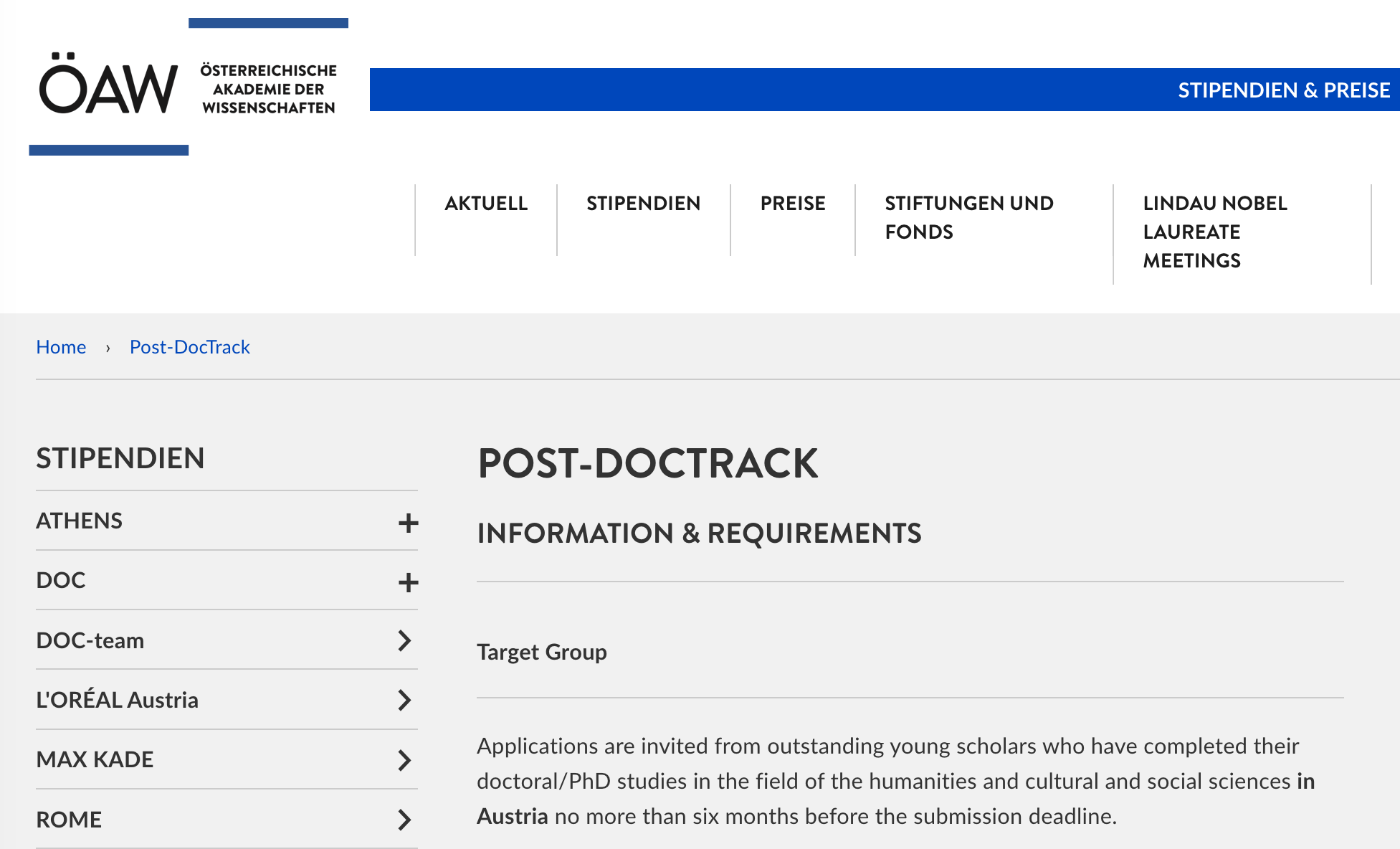Expand the L'ORÉAL Austria entry
Image resolution: width=1400 pixels, height=849 pixels.
(x=405, y=701)
